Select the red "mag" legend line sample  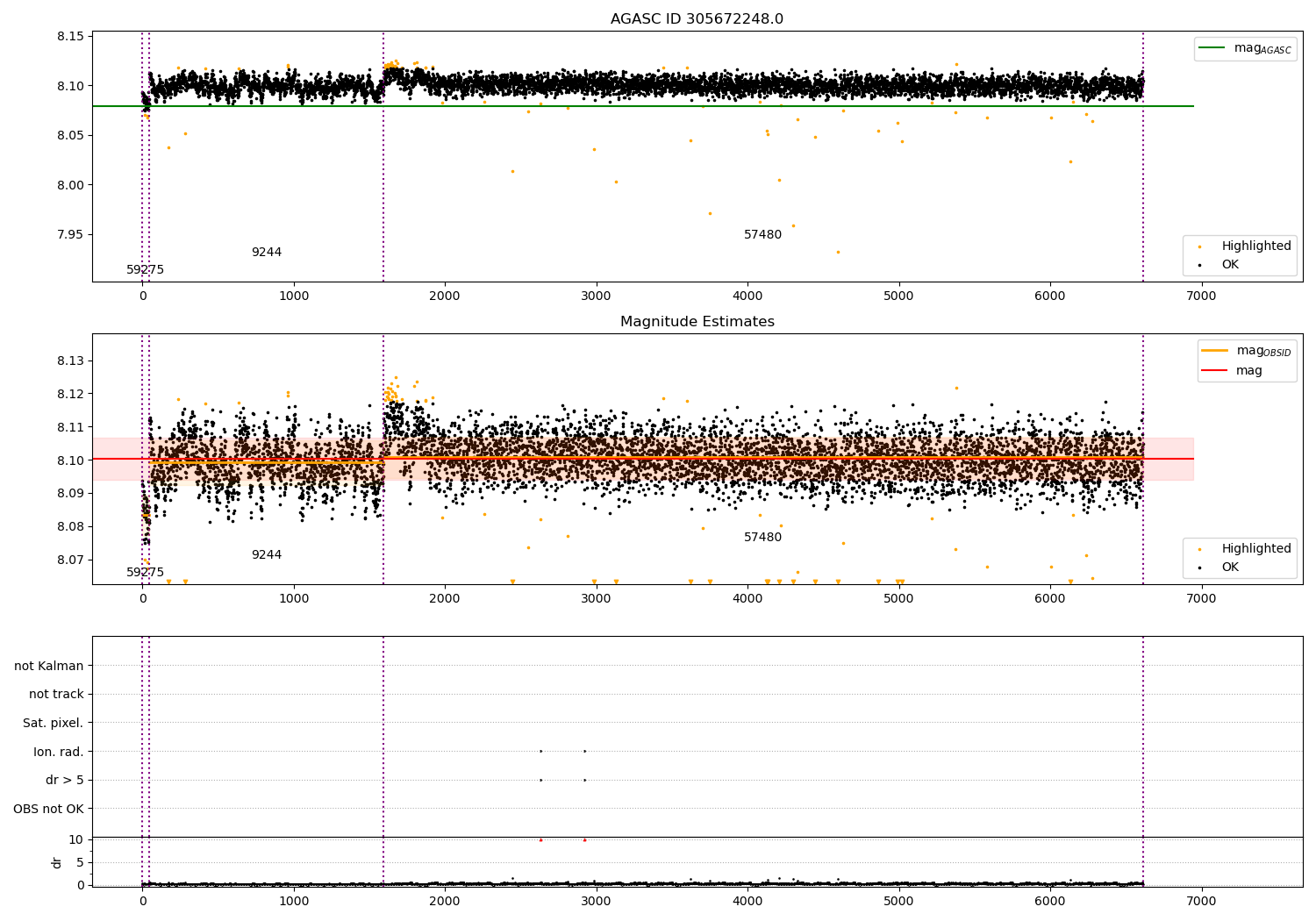pyautogui.click(x=1215, y=370)
